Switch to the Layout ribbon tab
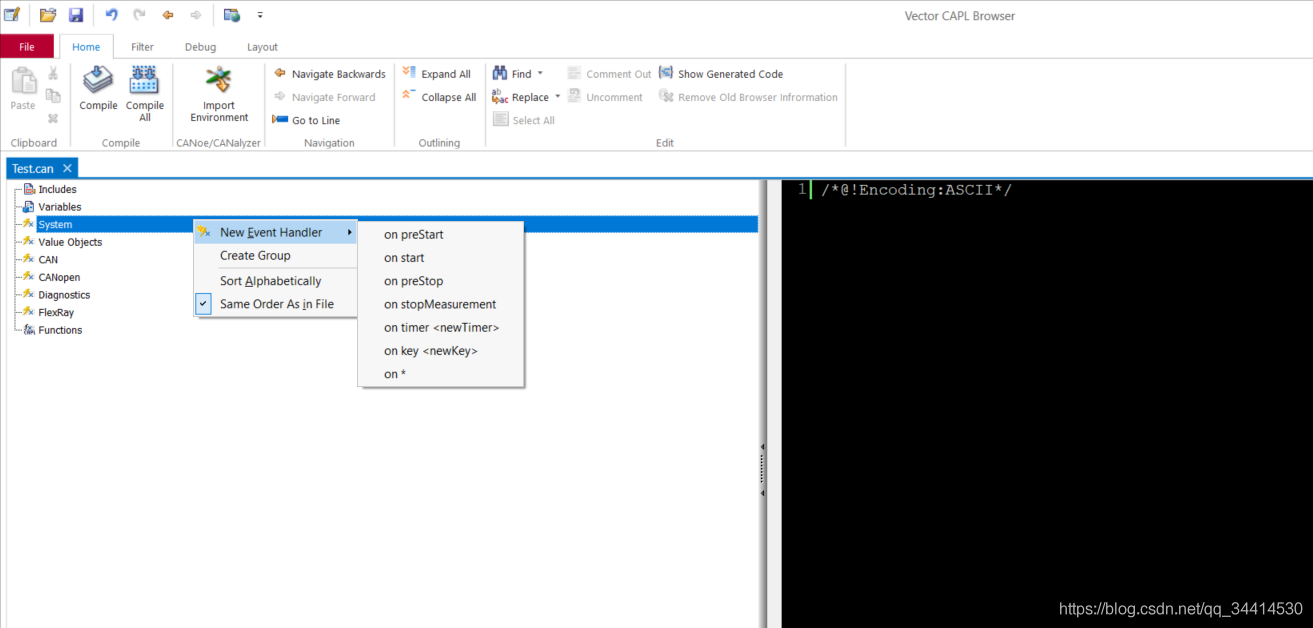Image resolution: width=1313 pixels, height=628 pixels. [x=262, y=47]
